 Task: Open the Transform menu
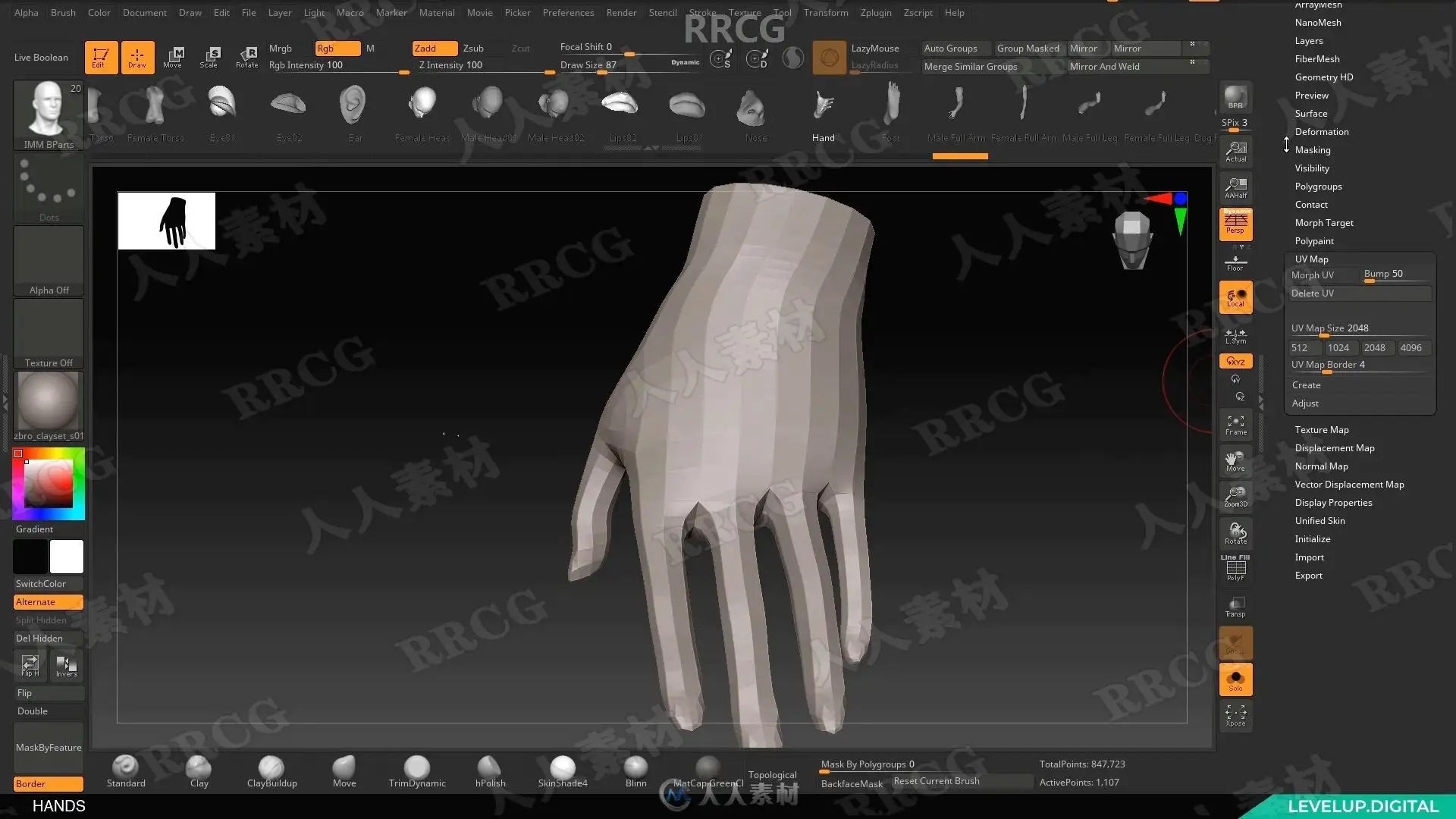(826, 12)
